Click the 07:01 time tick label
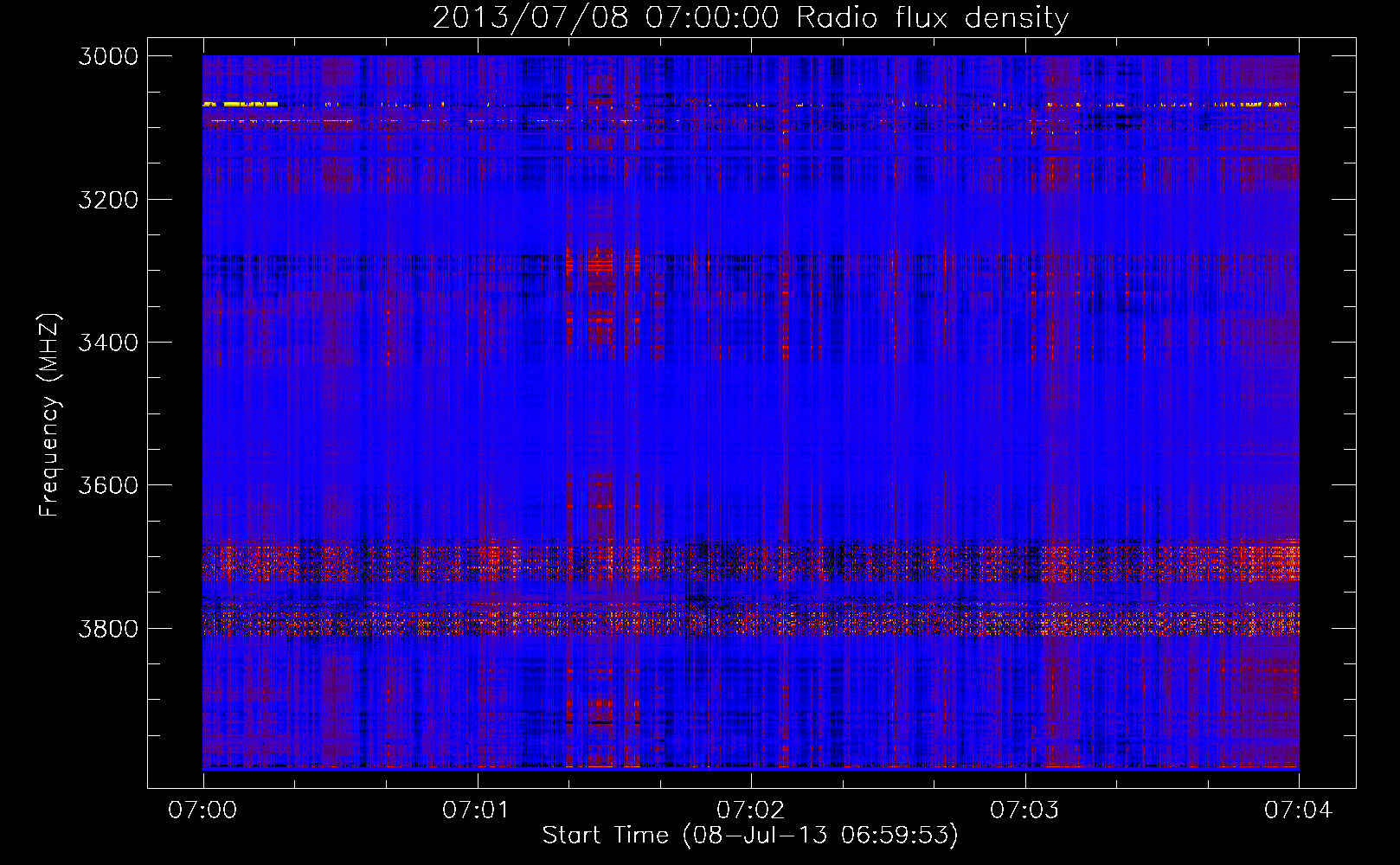This screenshot has height=865, width=1400. tap(477, 810)
